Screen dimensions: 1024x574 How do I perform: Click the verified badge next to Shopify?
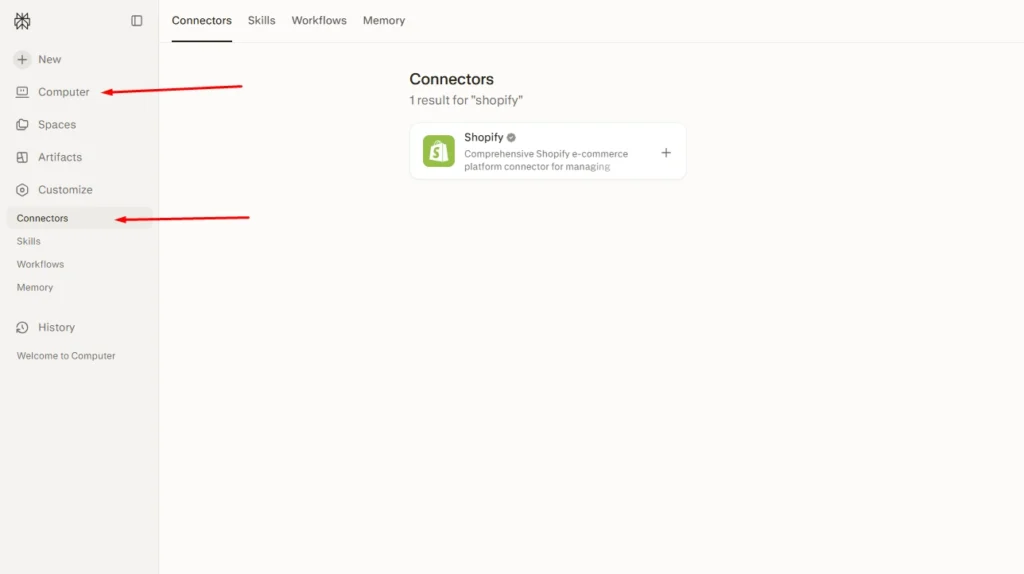coord(511,137)
